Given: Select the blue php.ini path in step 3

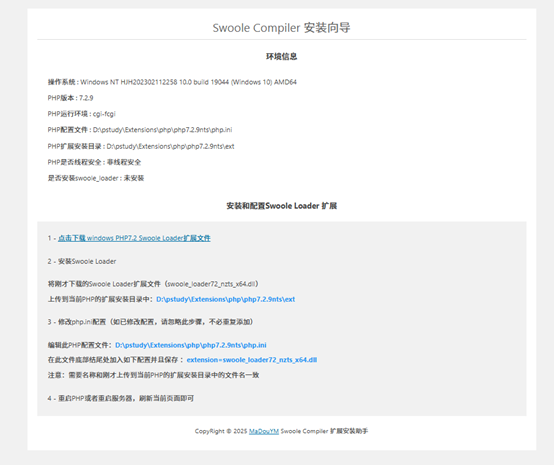Looking at the screenshot, I should pos(191,345).
